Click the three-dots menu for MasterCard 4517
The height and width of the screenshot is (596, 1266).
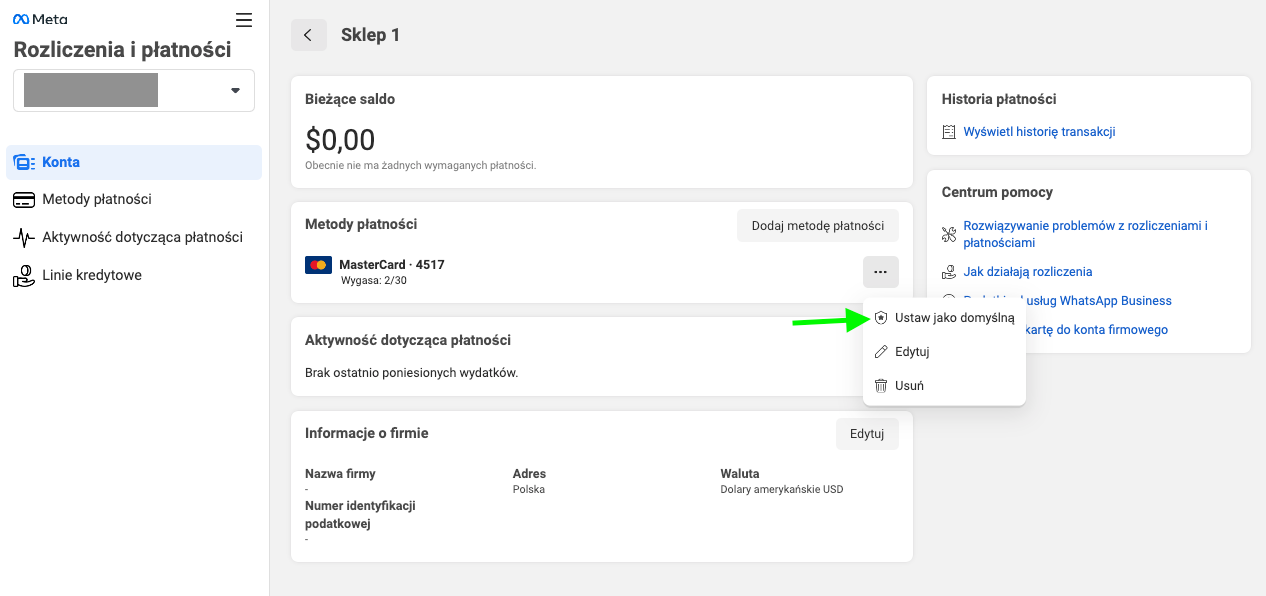click(x=880, y=272)
